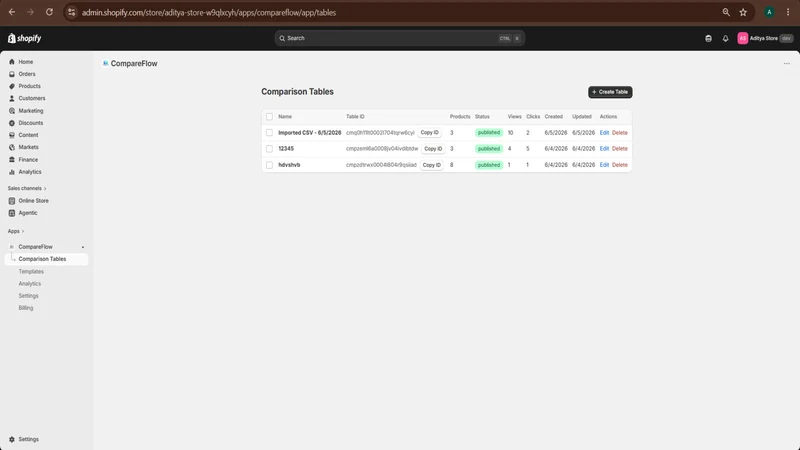Copy ID for 12345 table
Image resolution: width=800 pixels, height=450 pixels.
[x=433, y=149]
